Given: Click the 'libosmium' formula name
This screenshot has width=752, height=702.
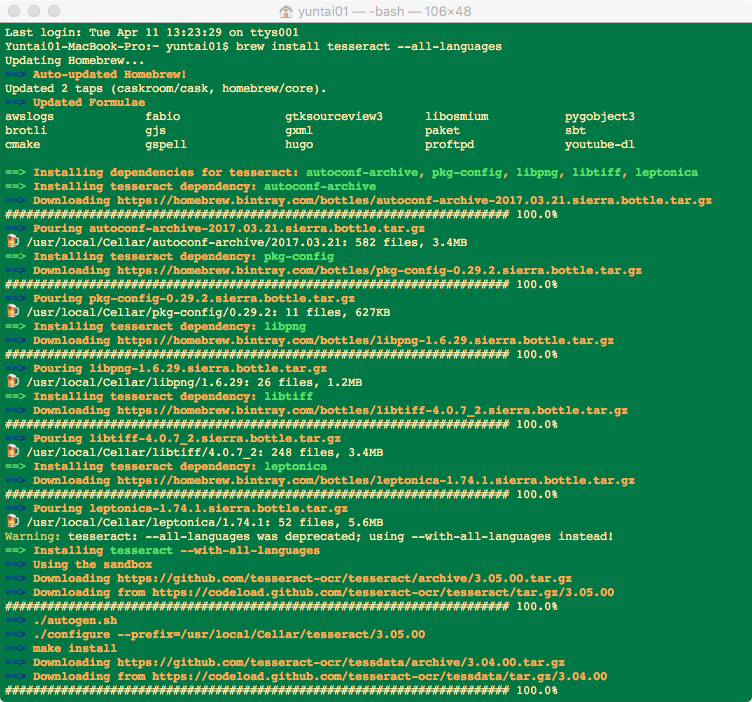Looking at the screenshot, I should 457,117.
